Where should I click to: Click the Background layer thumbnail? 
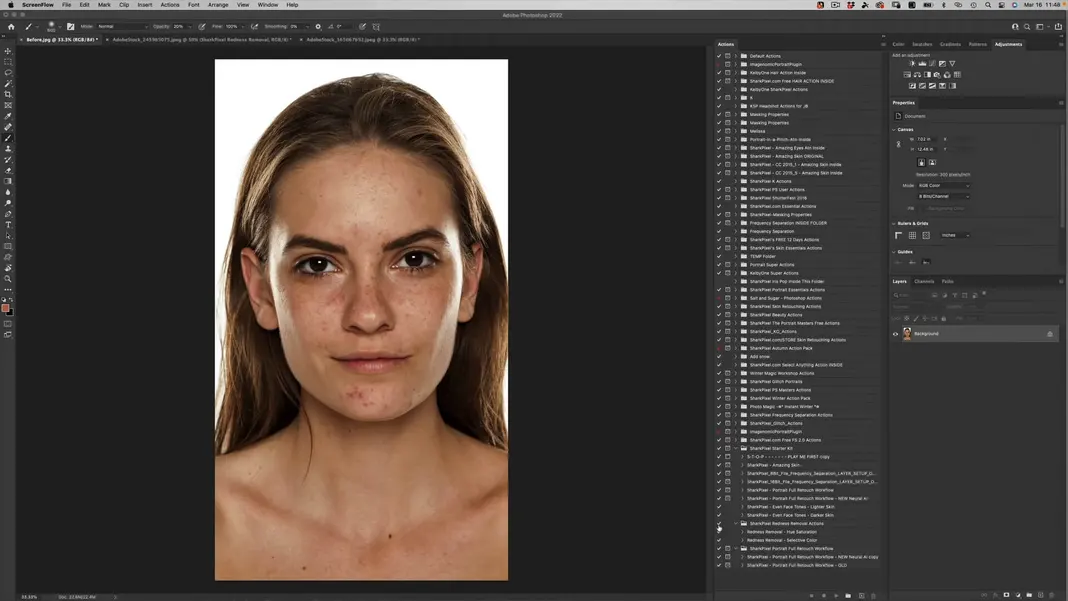tap(907, 334)
